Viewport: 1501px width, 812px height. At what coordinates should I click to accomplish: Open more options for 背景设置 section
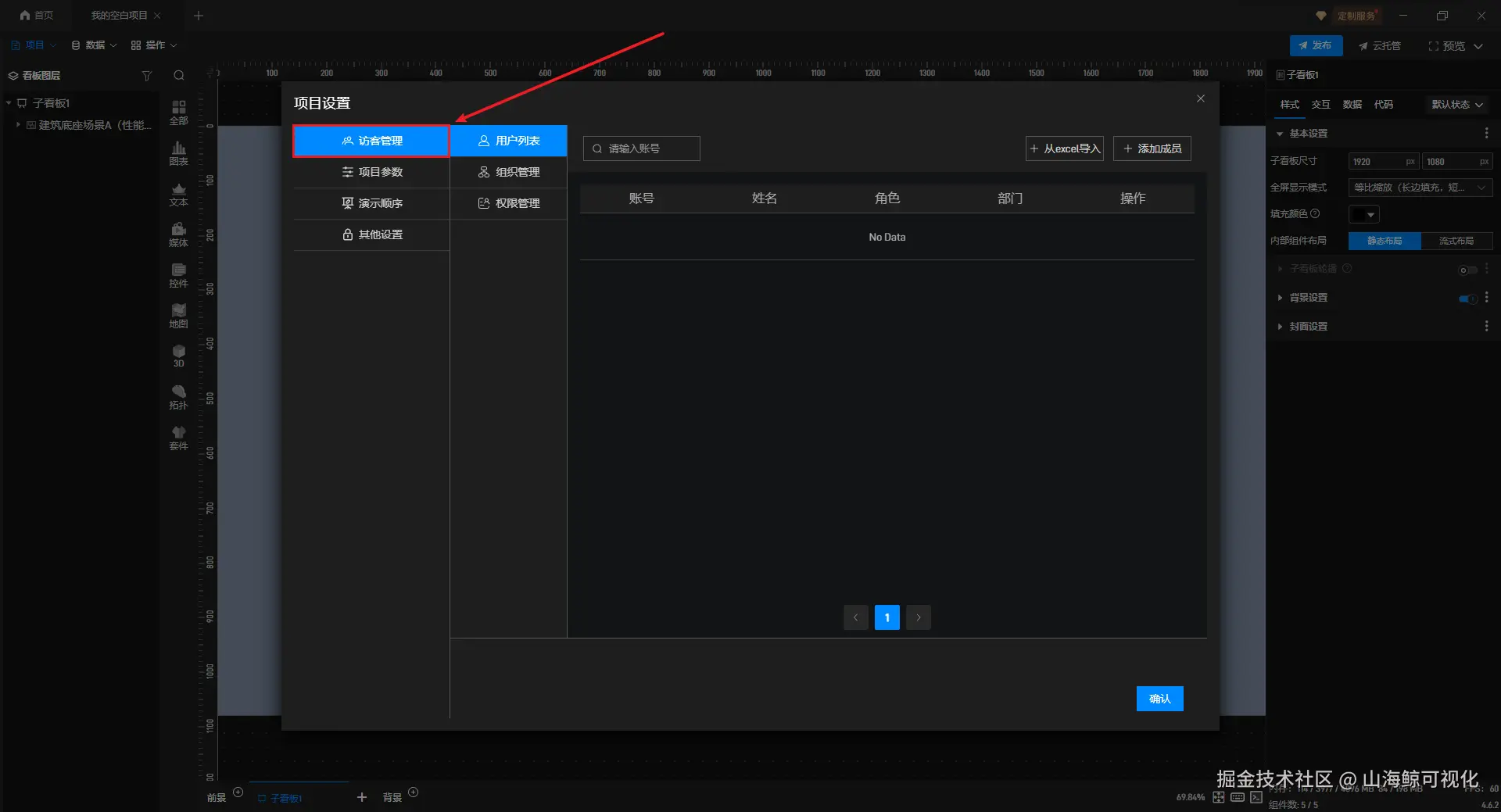pos(1487,298)
